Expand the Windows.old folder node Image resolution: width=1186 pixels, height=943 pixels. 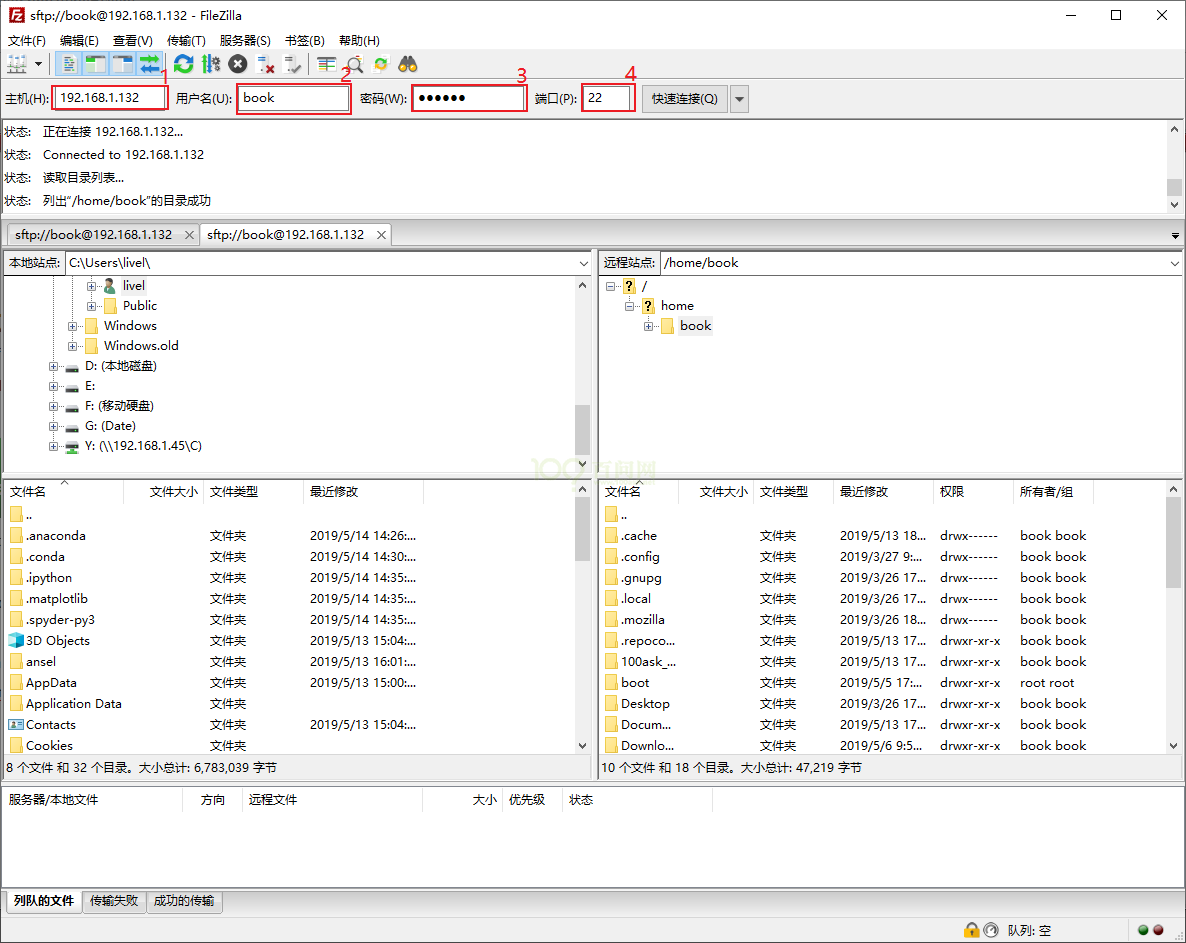72,346
